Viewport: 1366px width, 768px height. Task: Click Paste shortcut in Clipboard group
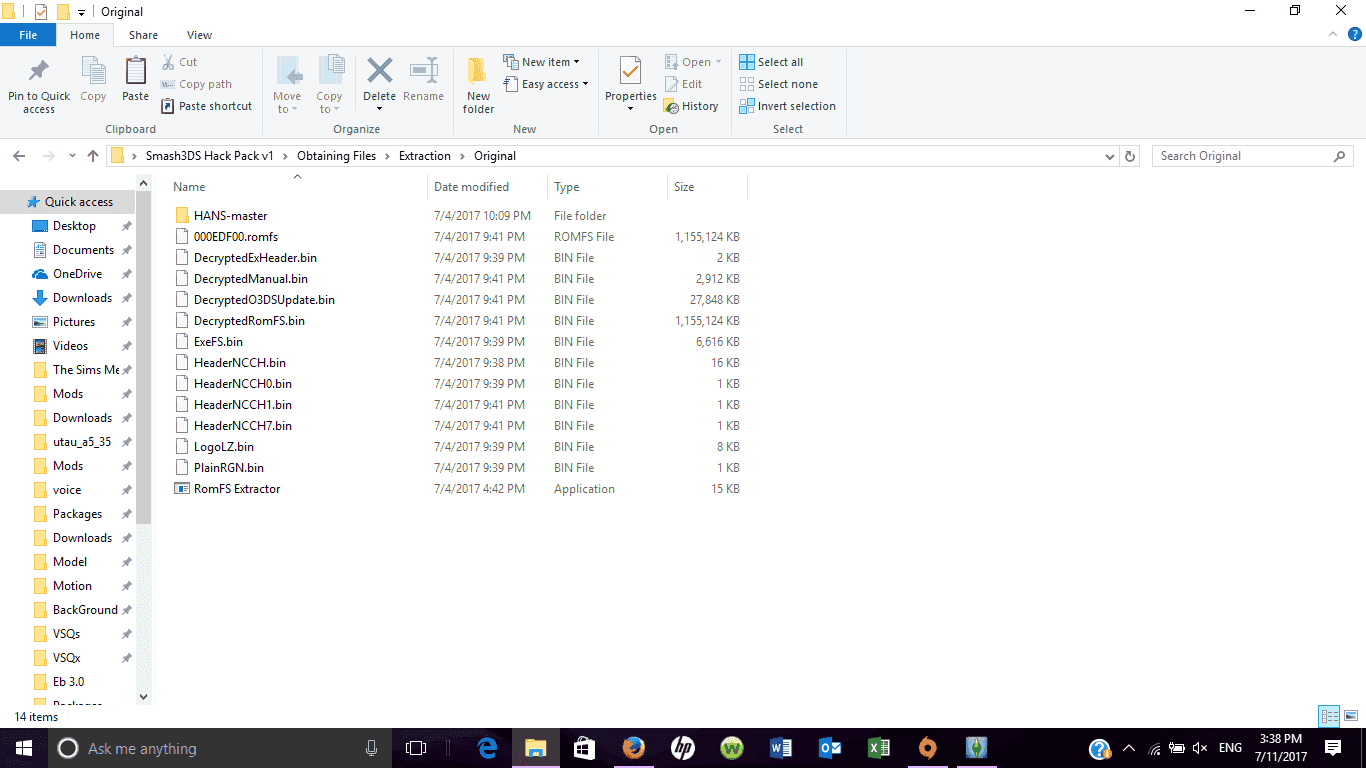point(206,106)
